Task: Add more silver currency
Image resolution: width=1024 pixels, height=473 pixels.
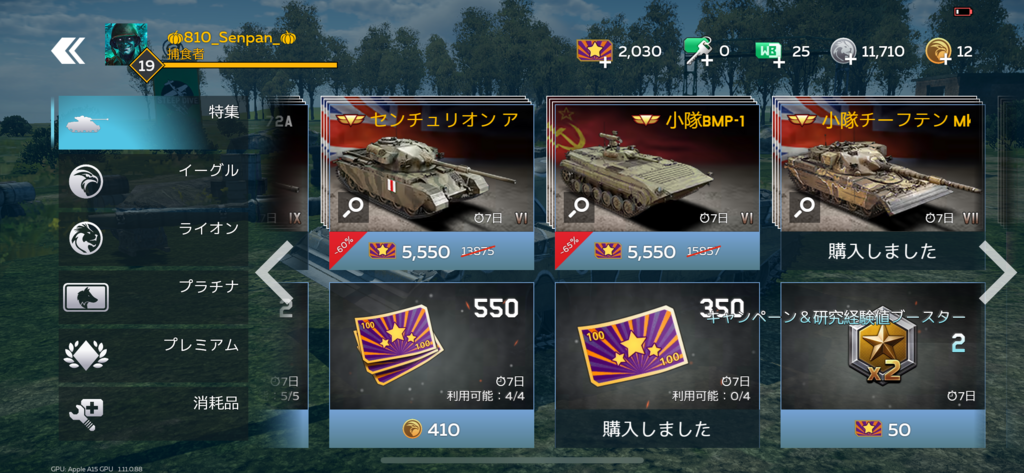Action: (x=842, y=52)
